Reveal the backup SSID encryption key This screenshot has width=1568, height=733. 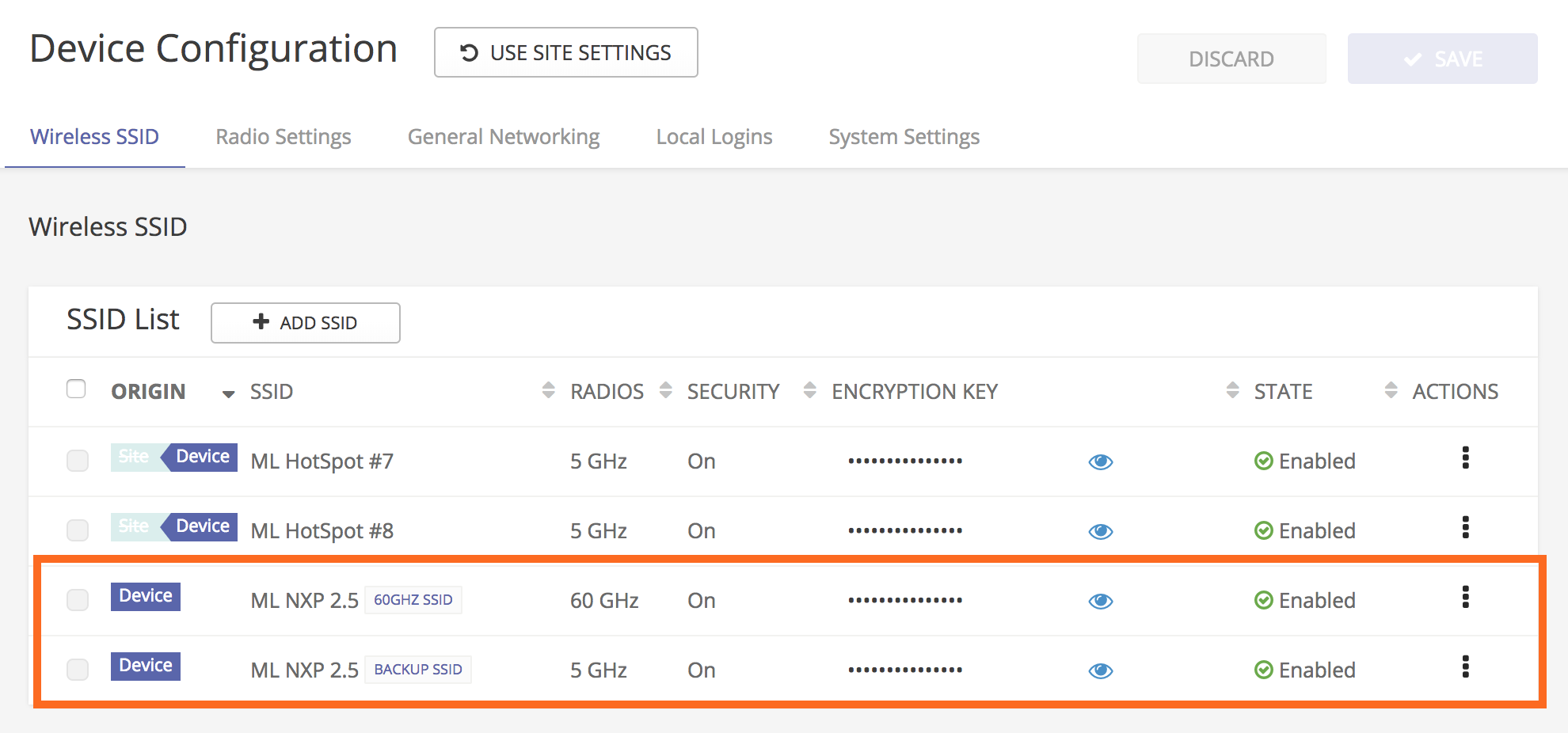(1100, 670)
